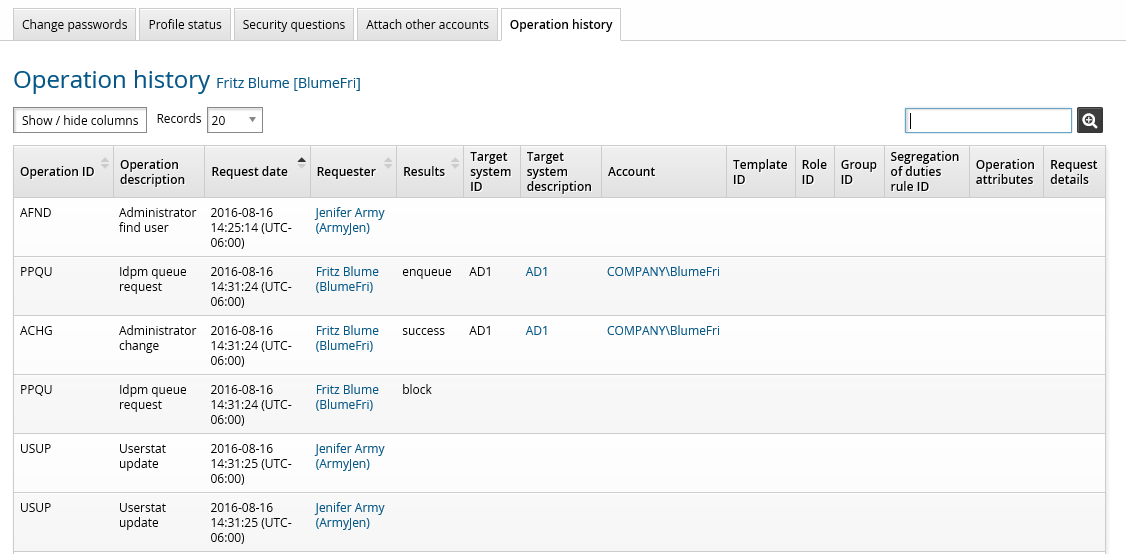1126x554 pixels.
Task: Sort by Results column
Action: [424, 172]
